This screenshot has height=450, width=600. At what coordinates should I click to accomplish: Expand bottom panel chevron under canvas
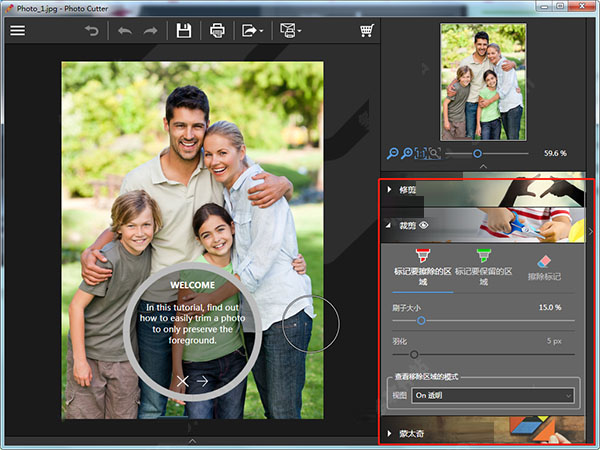(192, 441)
